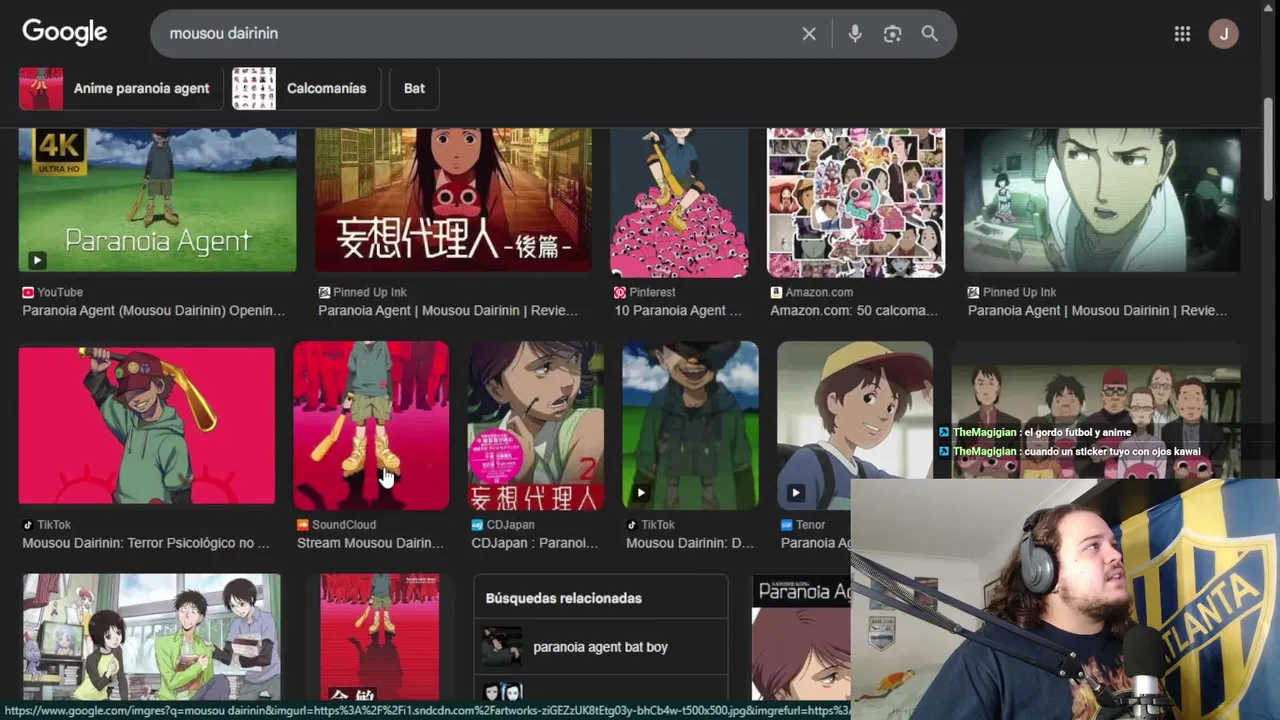Open the CDJapan volume 2 cover thumbnail

(535, 425)
